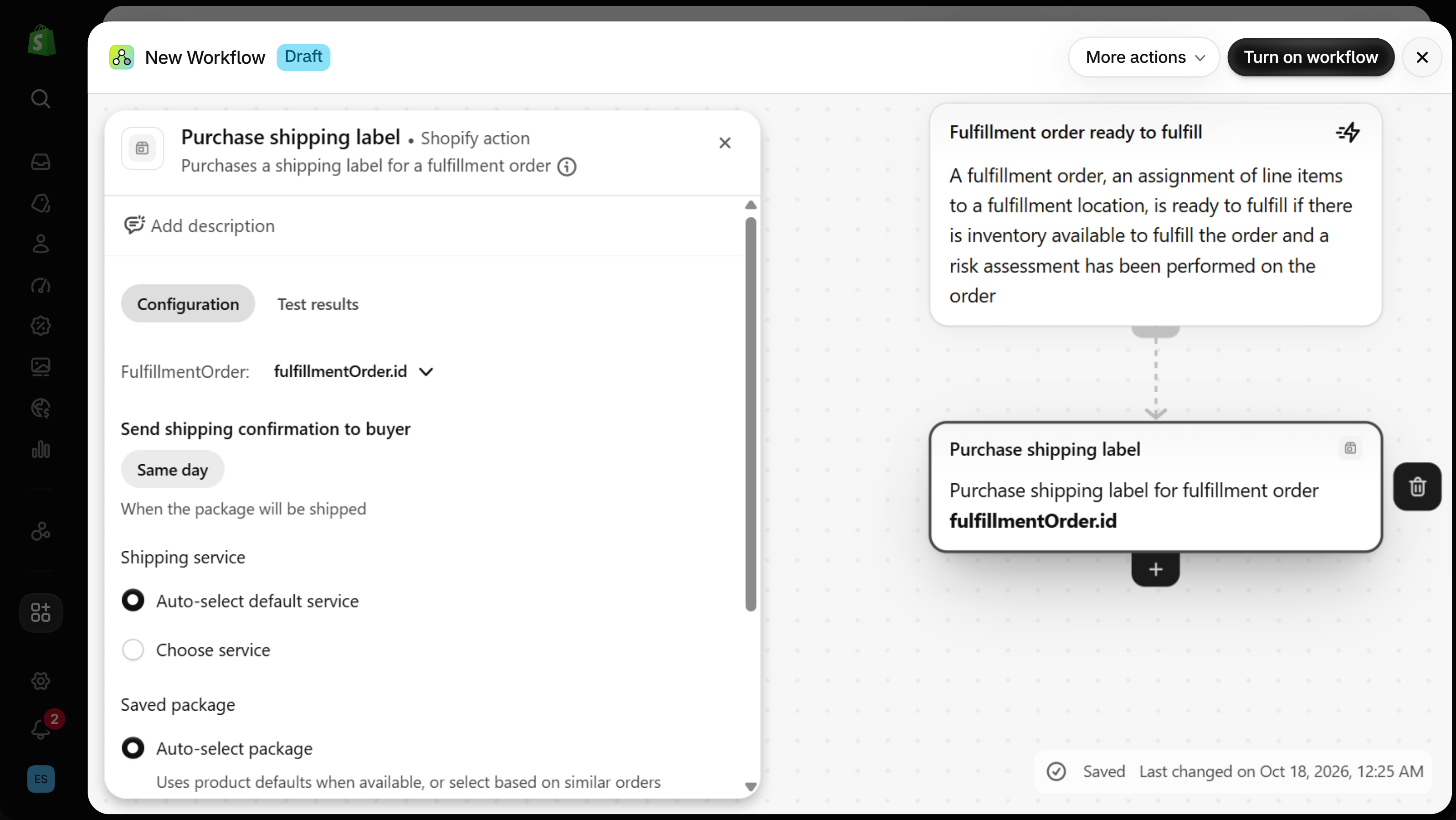Open Markets globe icon in sidebar
This screenshot has height=820, width=1456.
point(41,409)
